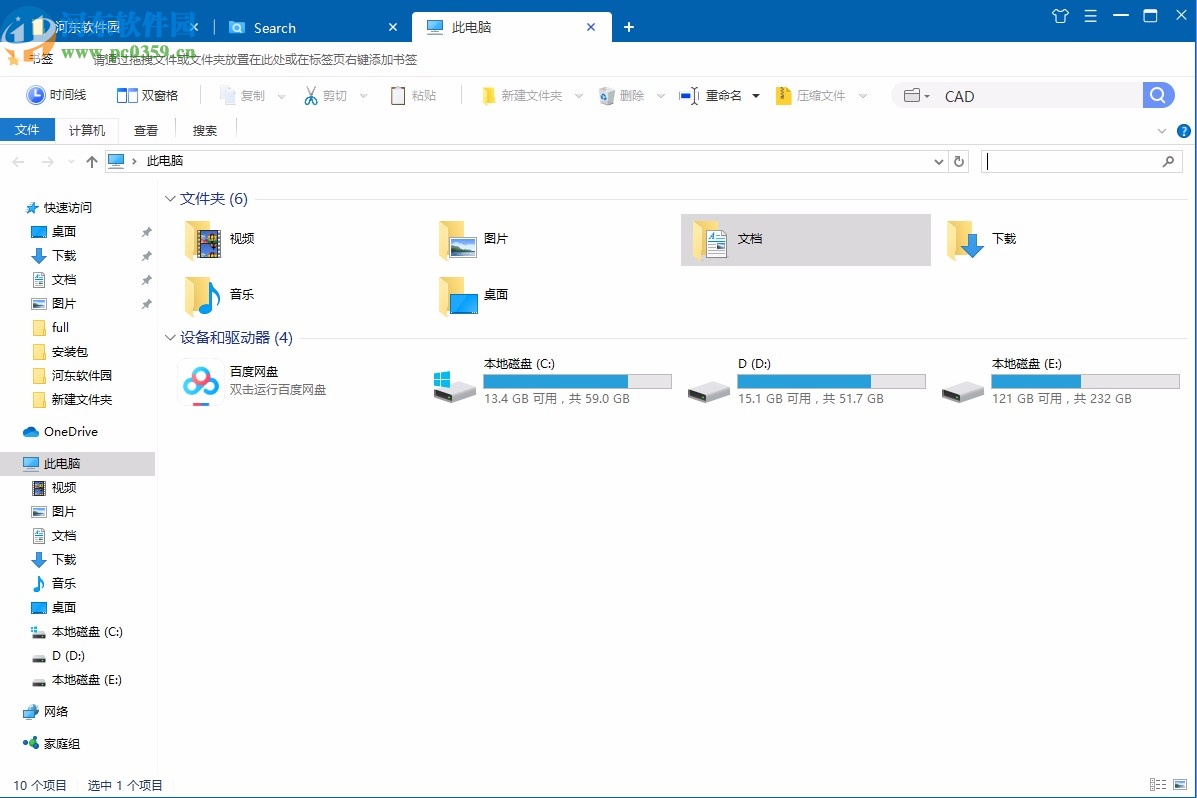Open 百度网盘 drive icon
This screenshot has height=798, width=1197.
point(200,381)
